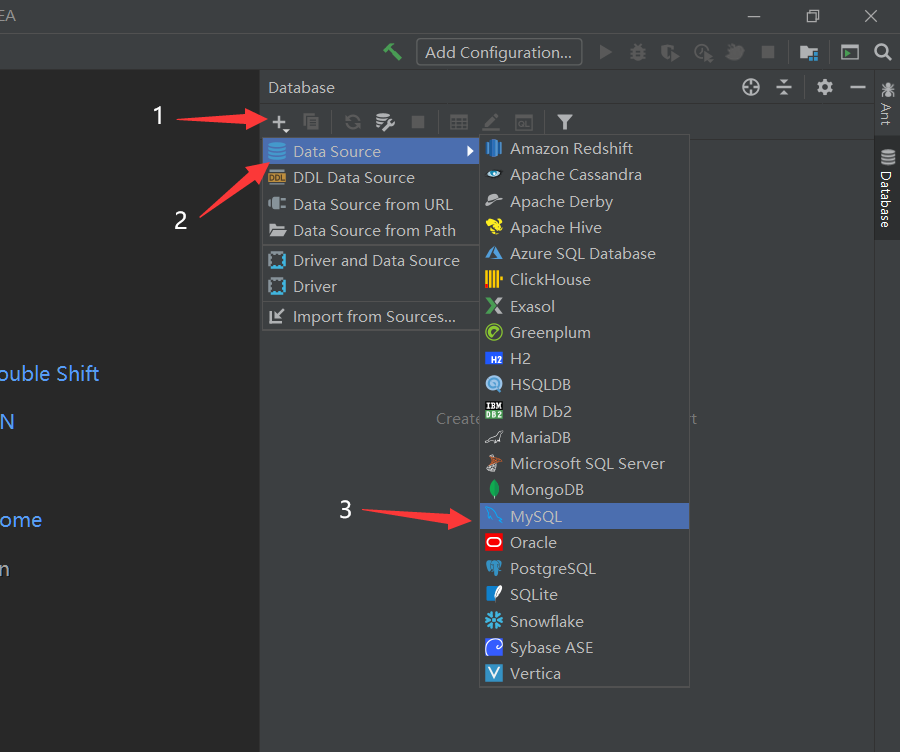Select Greenplum data source
Screen dimensions: 900x752
tap(584, 332)
